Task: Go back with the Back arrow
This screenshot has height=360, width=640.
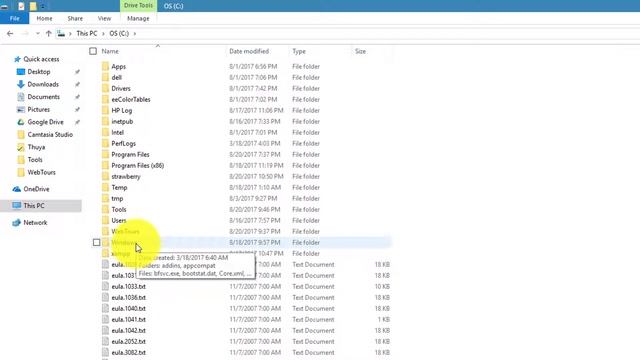Action: (10, 33)
